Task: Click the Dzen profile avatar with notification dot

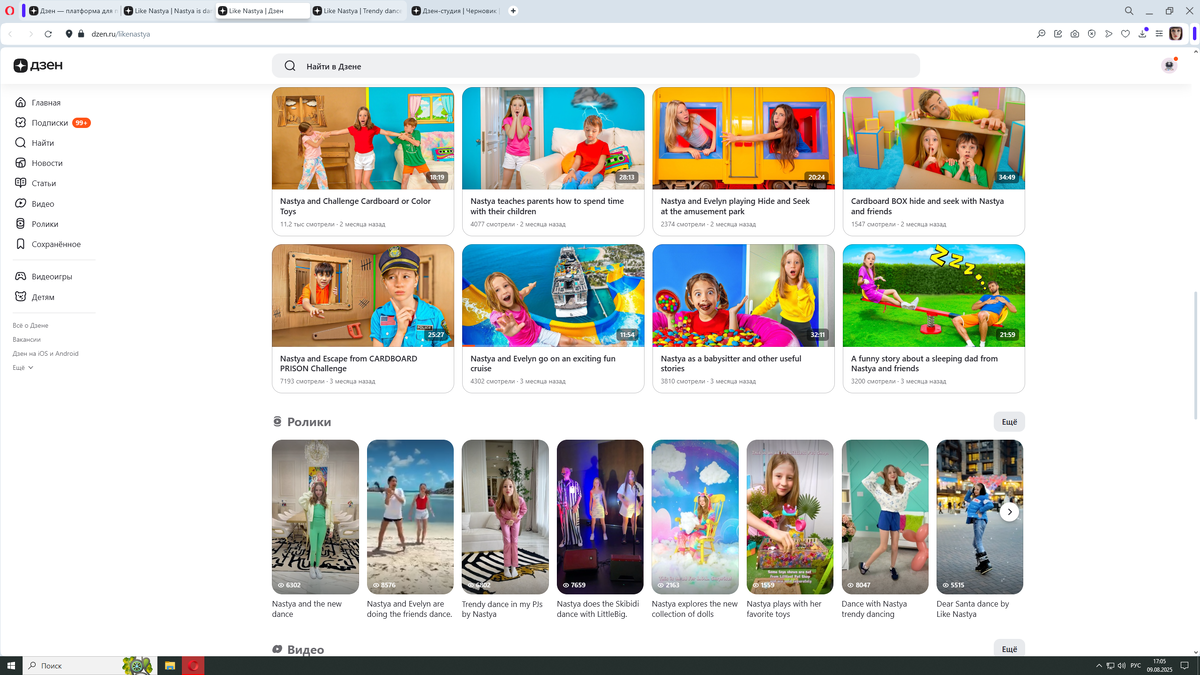Action: (1169, 66)
